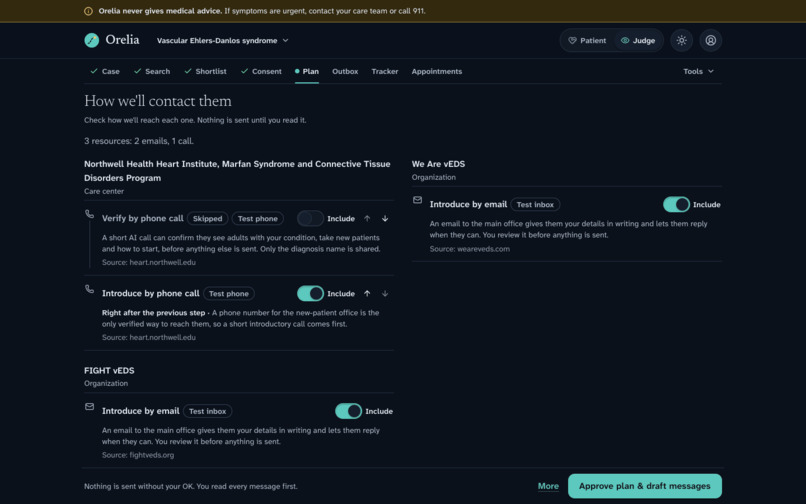The width and height of the screenshot is (806, 504).
Task: Turn off We Are vEDS email Include toggle
Action: (676, 204)
